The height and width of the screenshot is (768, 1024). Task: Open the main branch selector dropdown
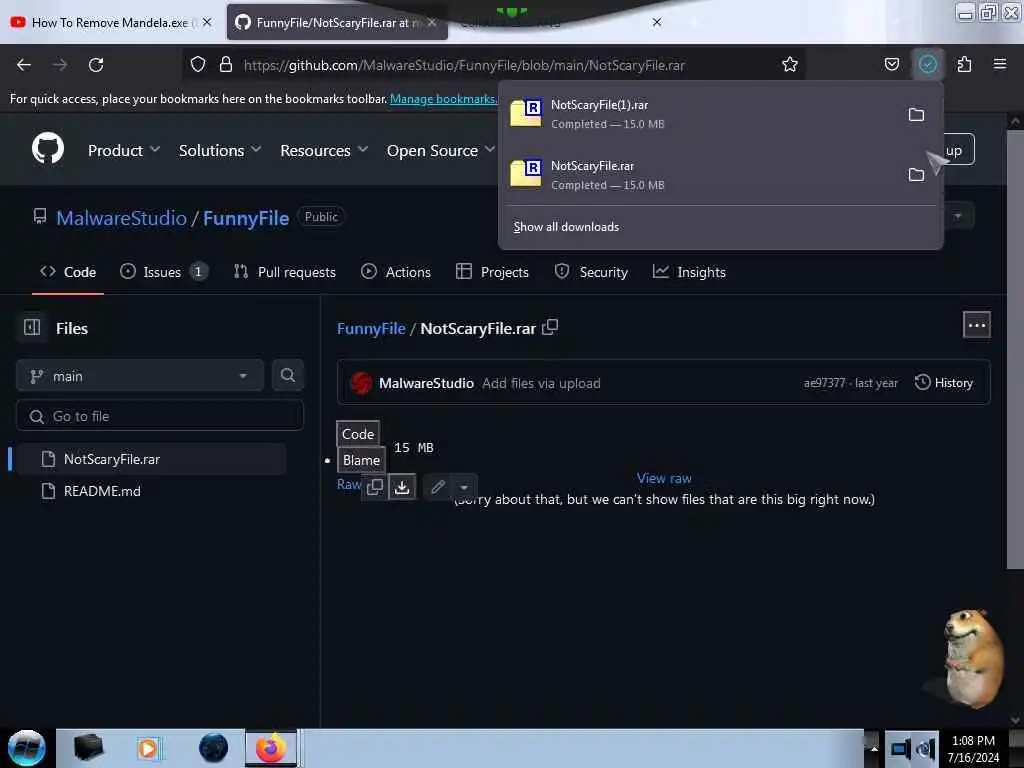click(x=140, y=376)
